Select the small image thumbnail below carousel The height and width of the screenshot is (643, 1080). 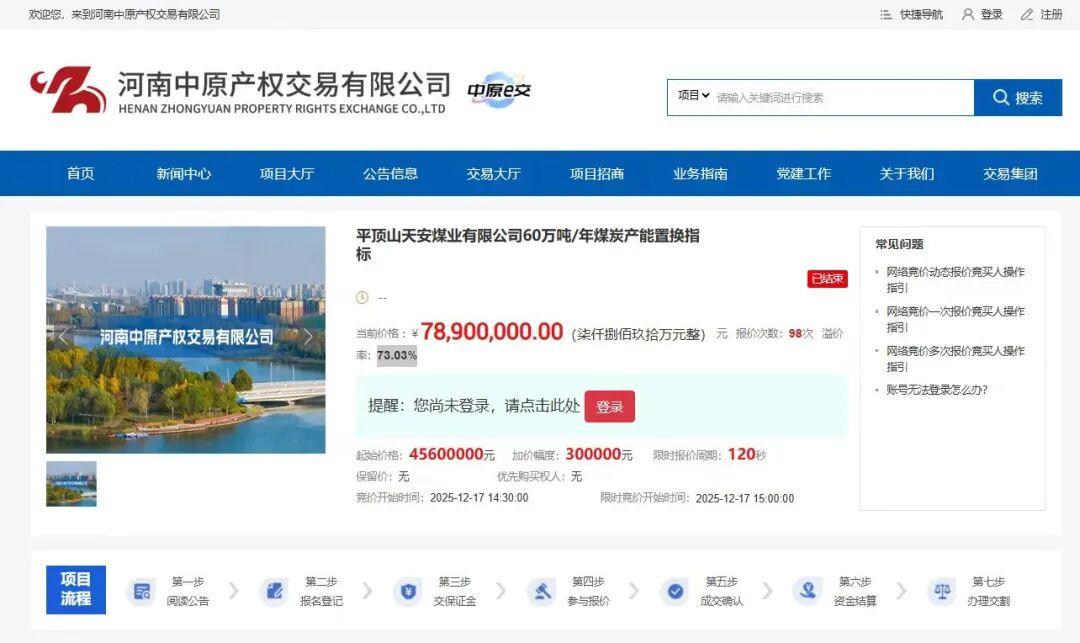coord(72,484)
